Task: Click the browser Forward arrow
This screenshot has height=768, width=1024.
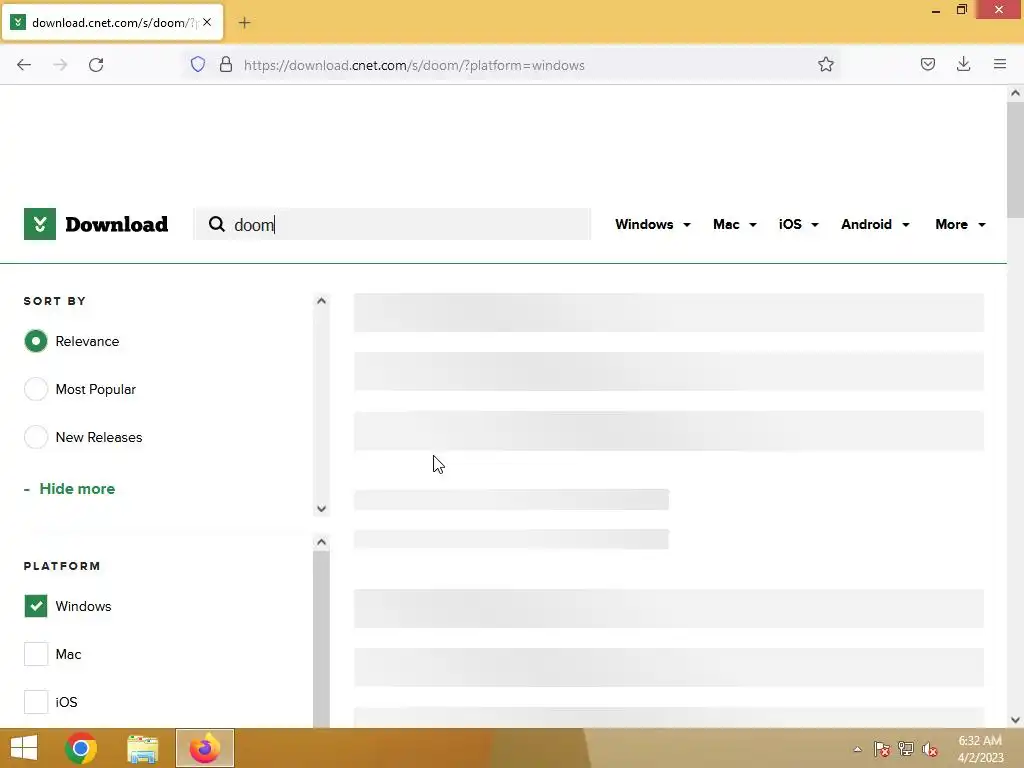Action: [60, 65]
